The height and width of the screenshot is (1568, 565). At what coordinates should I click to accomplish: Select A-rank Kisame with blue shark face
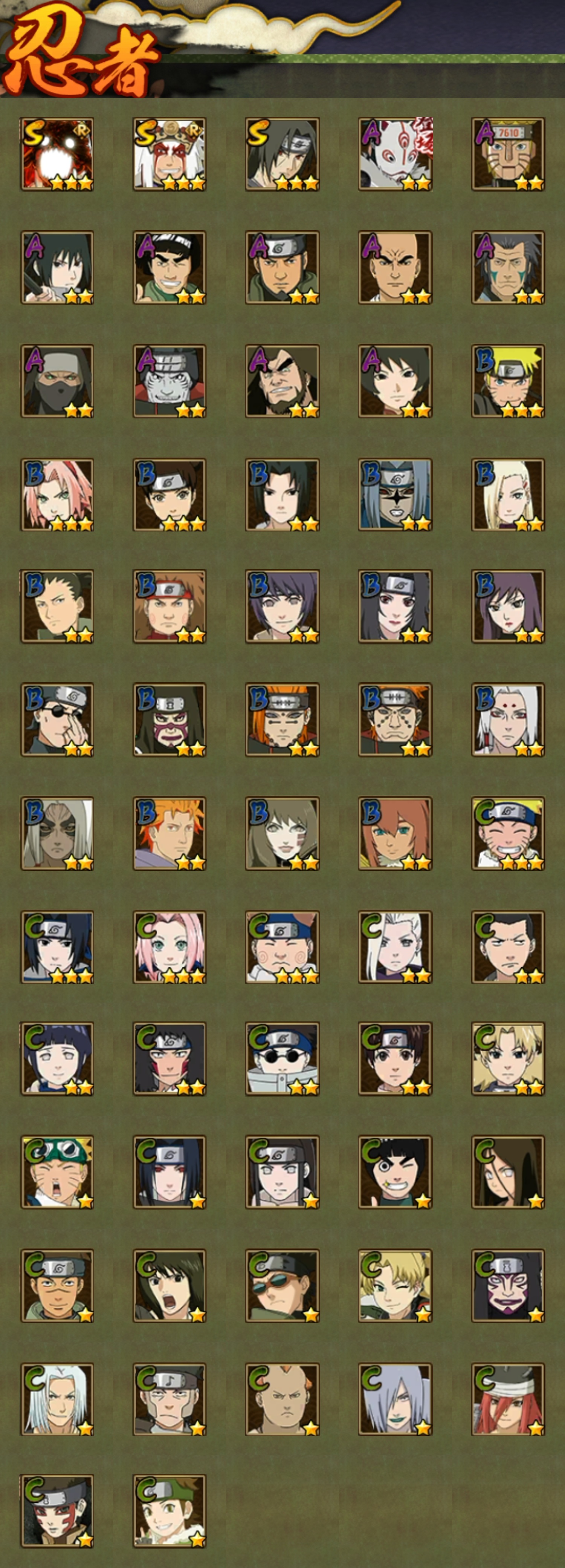[169, 382]
